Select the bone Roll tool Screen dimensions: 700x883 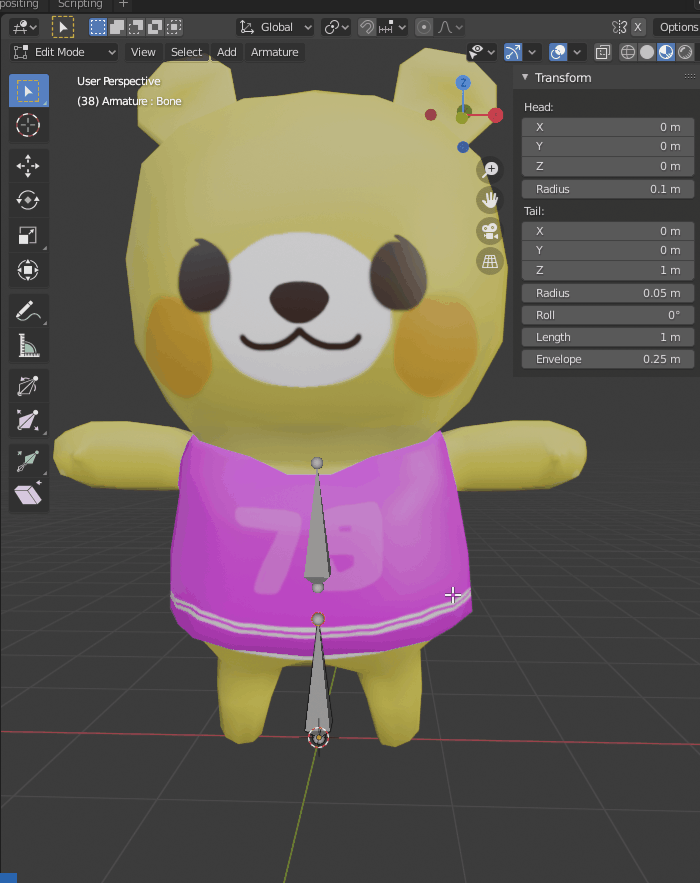[28, 386]
